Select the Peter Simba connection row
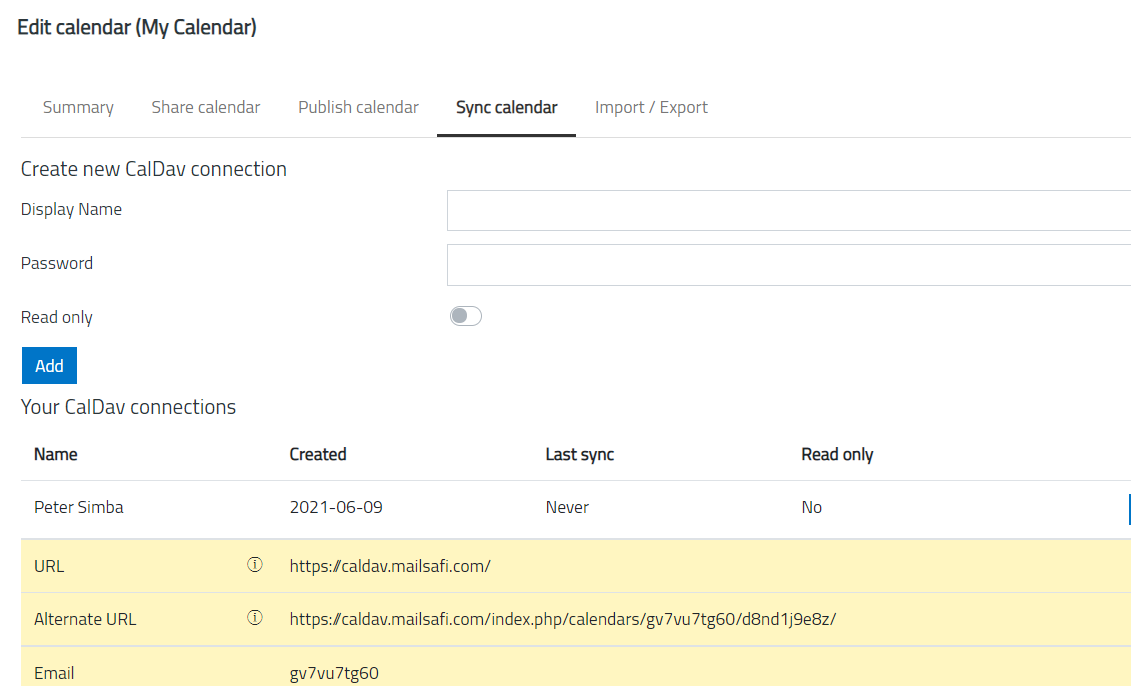1131x686 pixels. pos(79,508)
